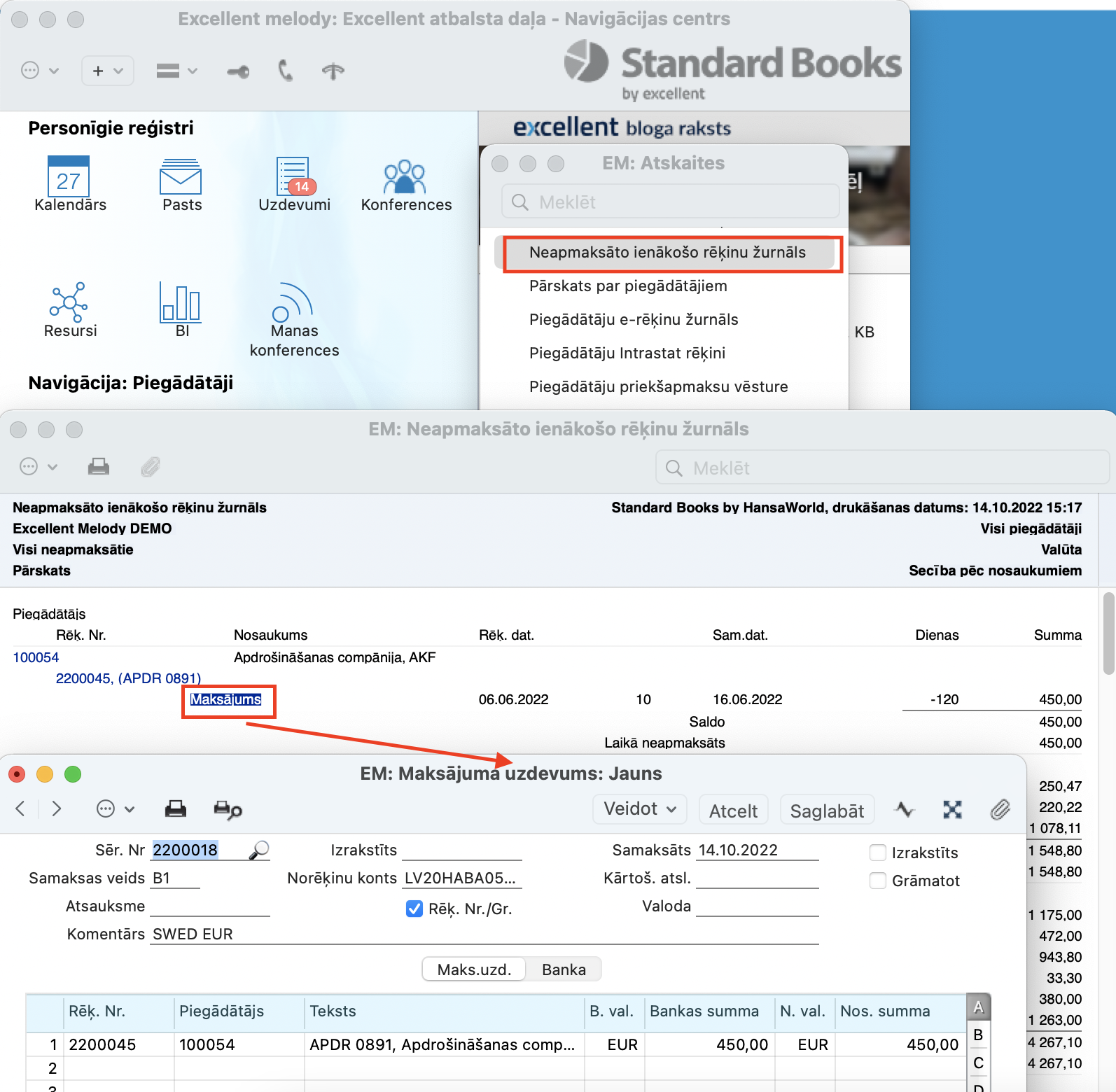Open the Kalendārs calendar icon

(x=69, y=176)
